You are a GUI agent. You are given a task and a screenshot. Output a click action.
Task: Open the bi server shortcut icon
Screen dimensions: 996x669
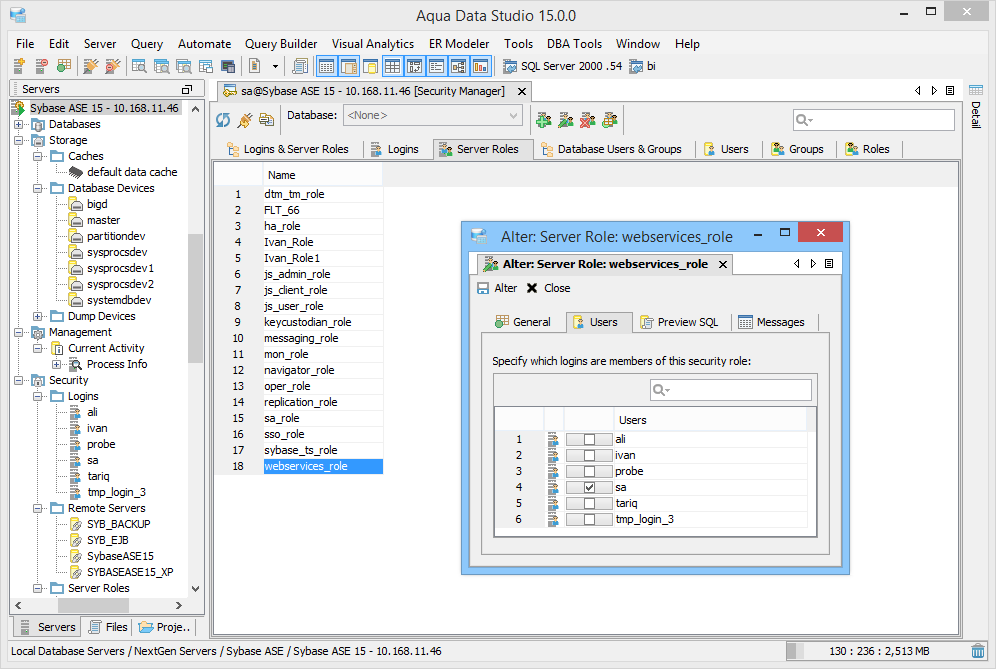pos(636,66)
